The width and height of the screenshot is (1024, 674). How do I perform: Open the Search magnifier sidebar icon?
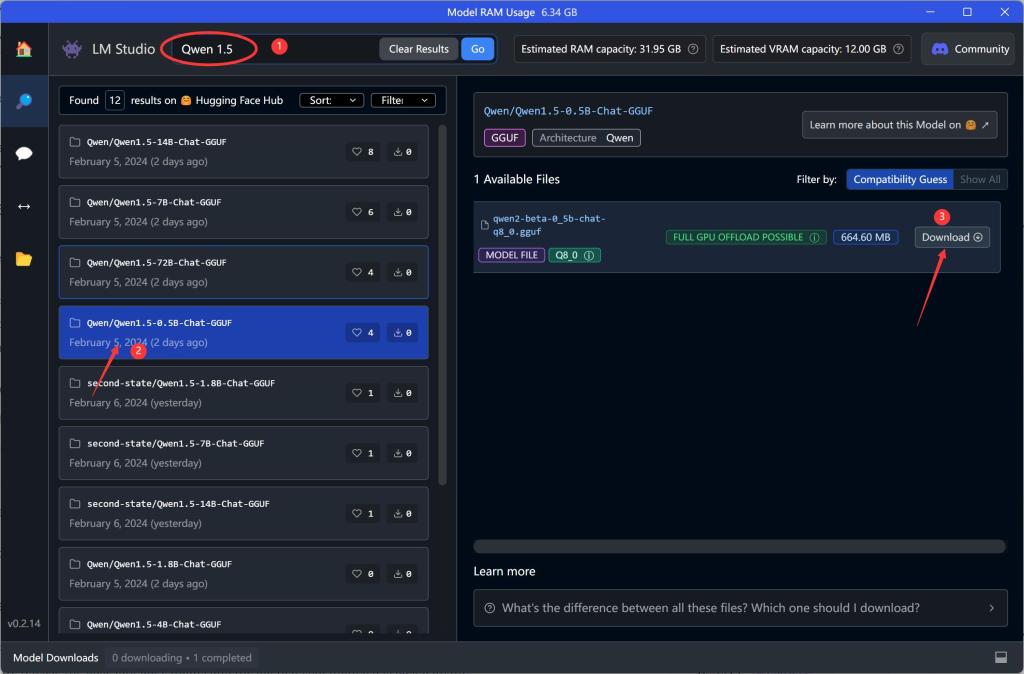pos(24,101)
